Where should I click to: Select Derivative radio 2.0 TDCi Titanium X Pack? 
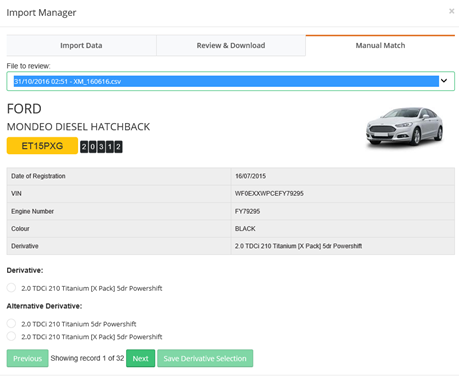pos(11,288)
